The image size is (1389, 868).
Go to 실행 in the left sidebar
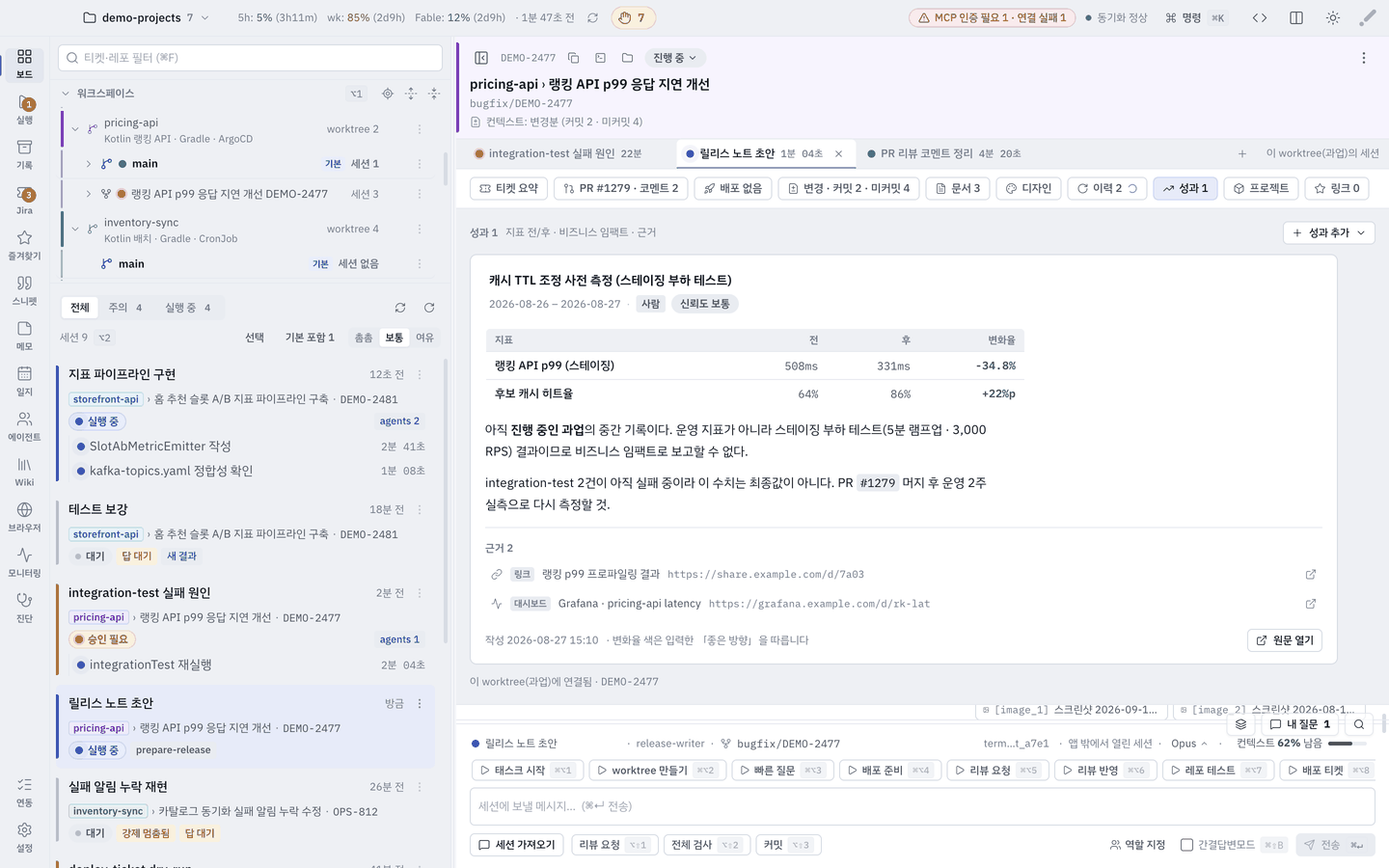click(x=24, y=110)
